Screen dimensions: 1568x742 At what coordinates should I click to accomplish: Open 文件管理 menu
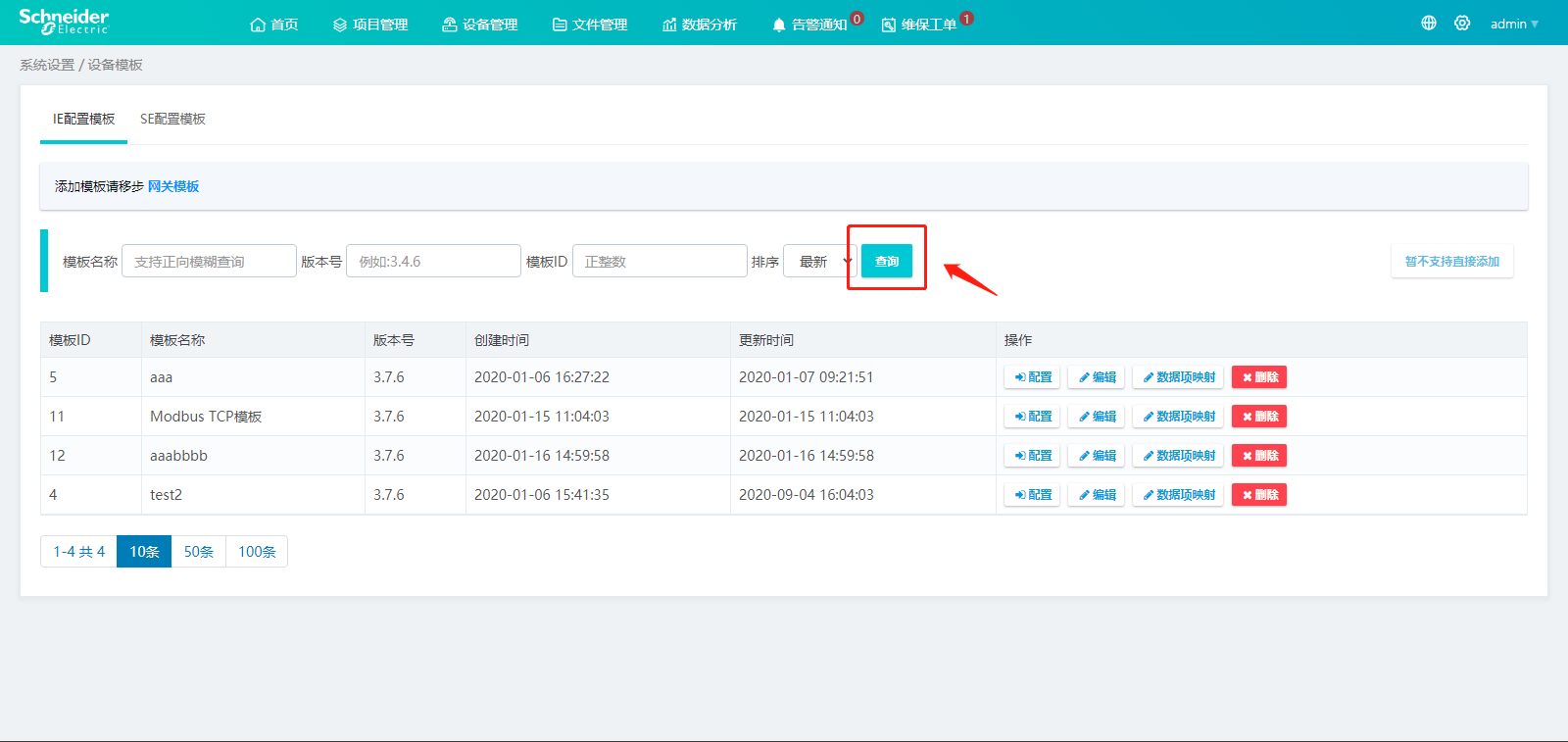[590, 25]
